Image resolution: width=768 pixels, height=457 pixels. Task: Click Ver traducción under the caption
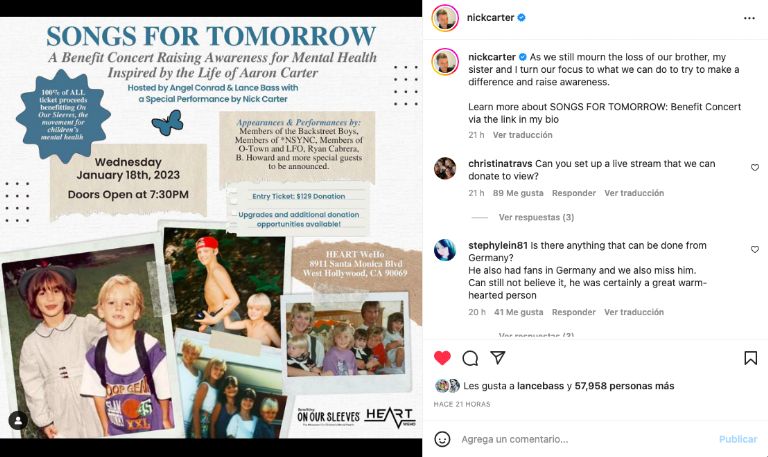523,135
